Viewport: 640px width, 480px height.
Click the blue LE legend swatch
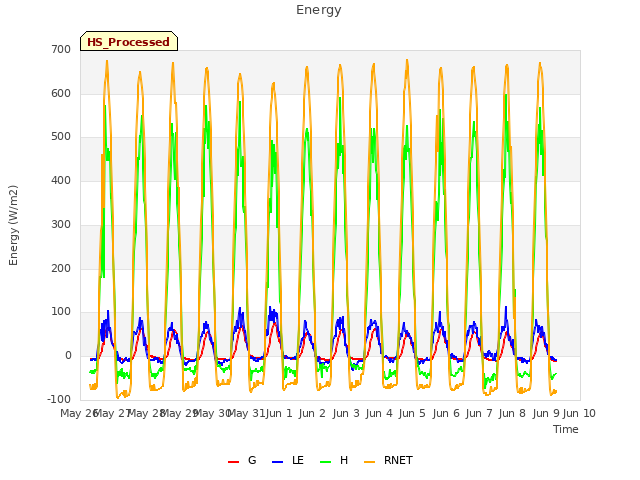tap(277, 462)
